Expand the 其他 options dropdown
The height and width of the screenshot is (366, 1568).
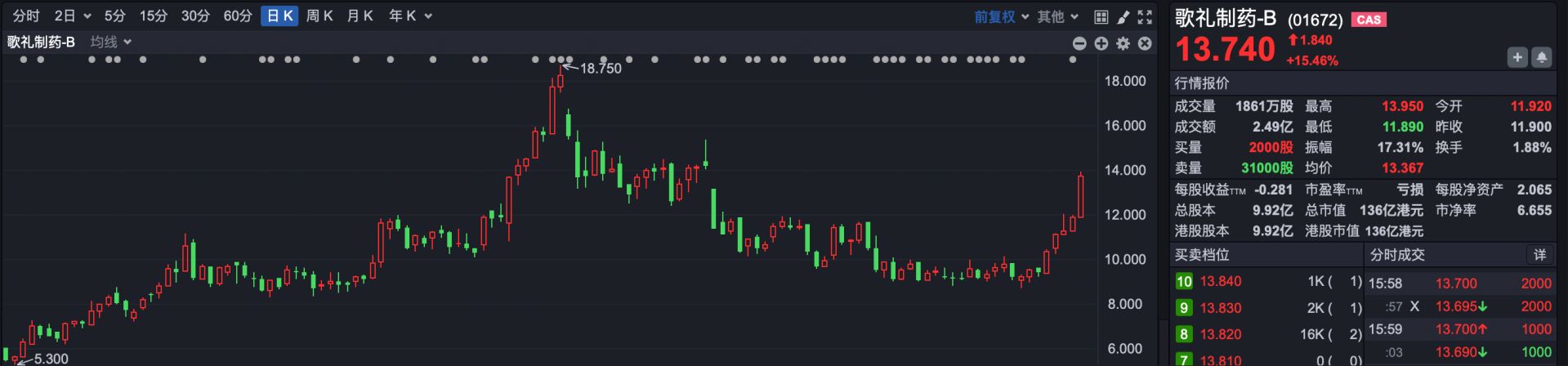click(x=1057, y=16)
